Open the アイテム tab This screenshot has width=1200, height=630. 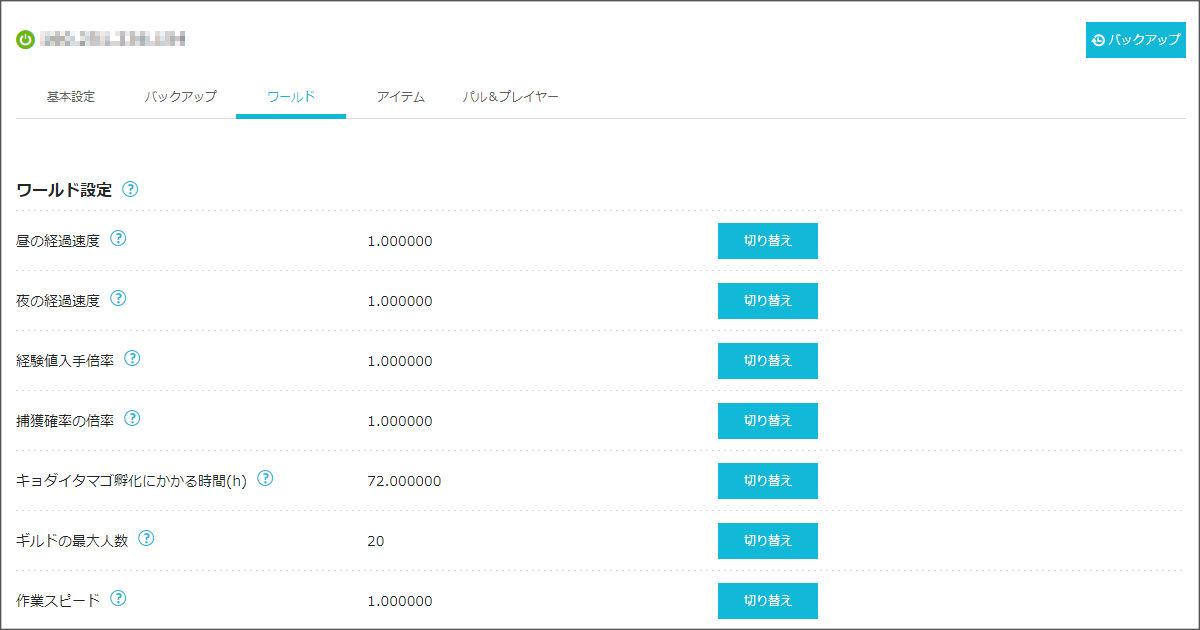click(401, 97)
